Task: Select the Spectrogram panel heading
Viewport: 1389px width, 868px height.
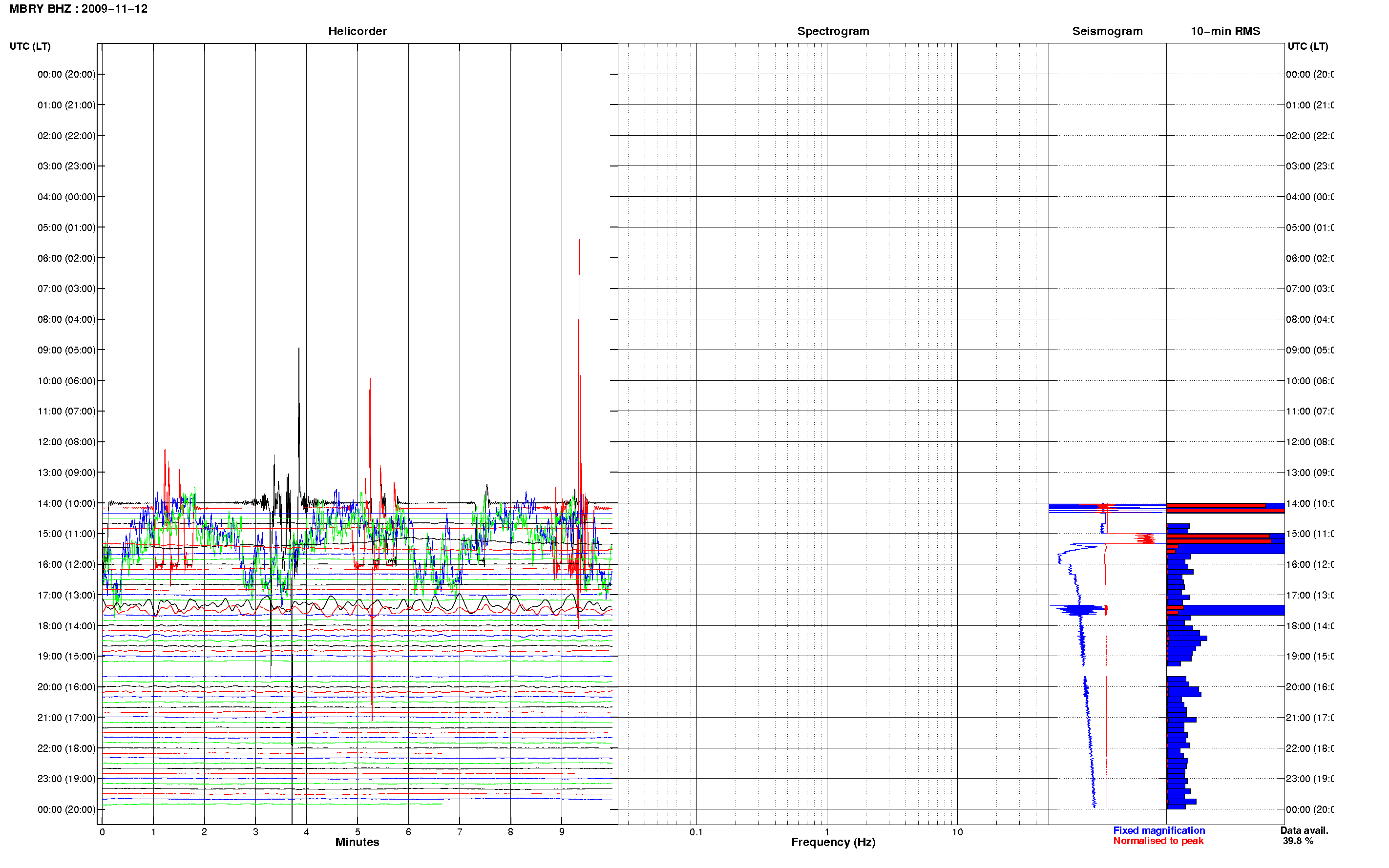Action: [833, 32]
